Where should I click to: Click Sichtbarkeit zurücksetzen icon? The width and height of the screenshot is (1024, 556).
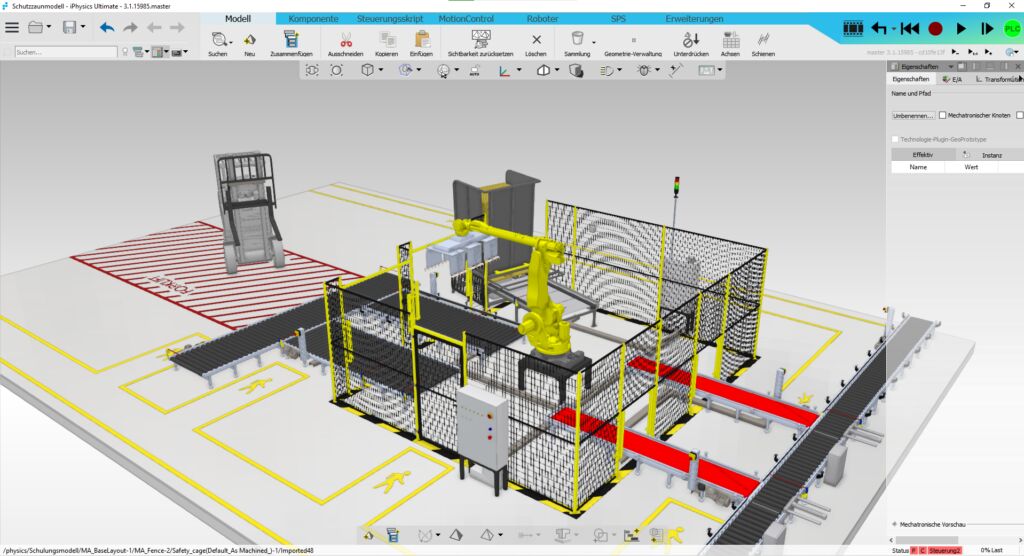[480, 40]
